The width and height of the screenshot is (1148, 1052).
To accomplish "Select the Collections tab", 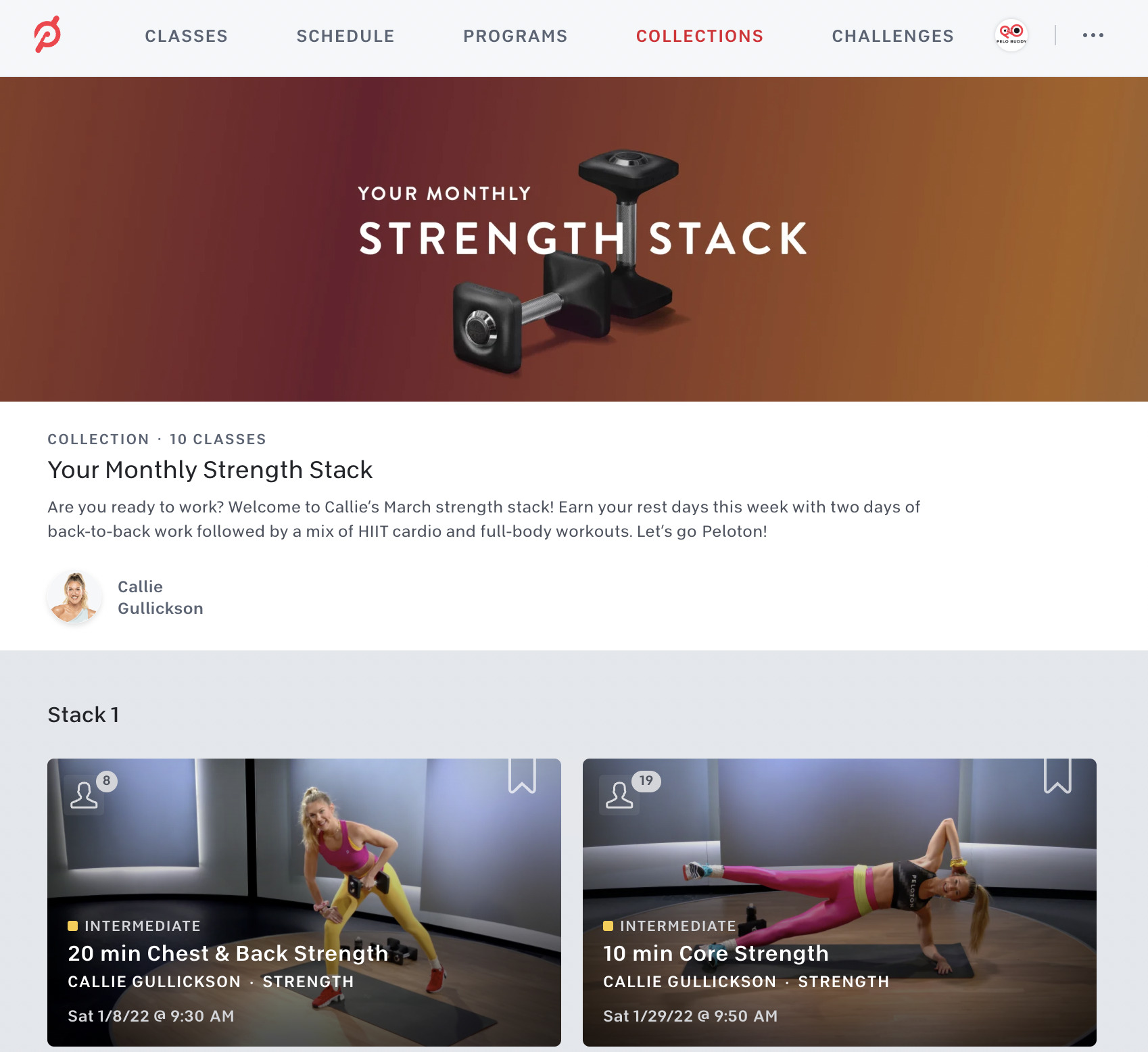I will point(700,36).
